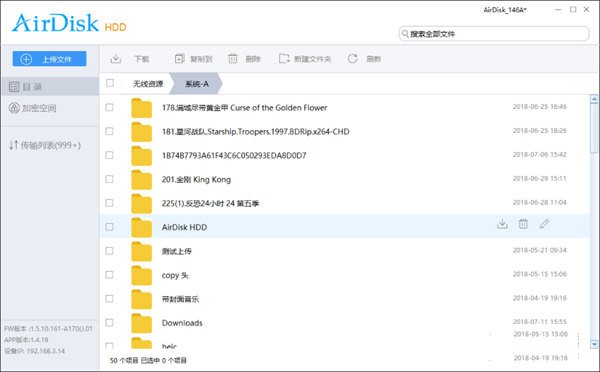The width and height of the screenshot is (600, 372).
Task: Open the 225(1) 24 folder icon
Action: [142, 204]
